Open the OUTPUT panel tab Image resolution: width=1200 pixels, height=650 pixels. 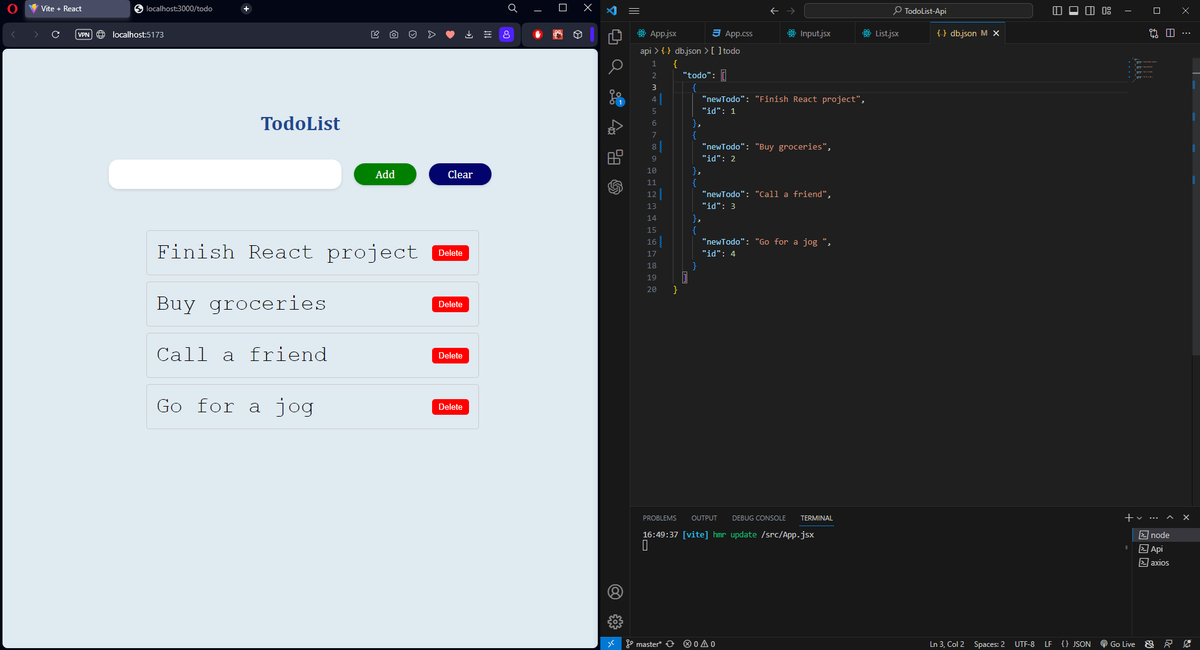(x=704, y=518)
